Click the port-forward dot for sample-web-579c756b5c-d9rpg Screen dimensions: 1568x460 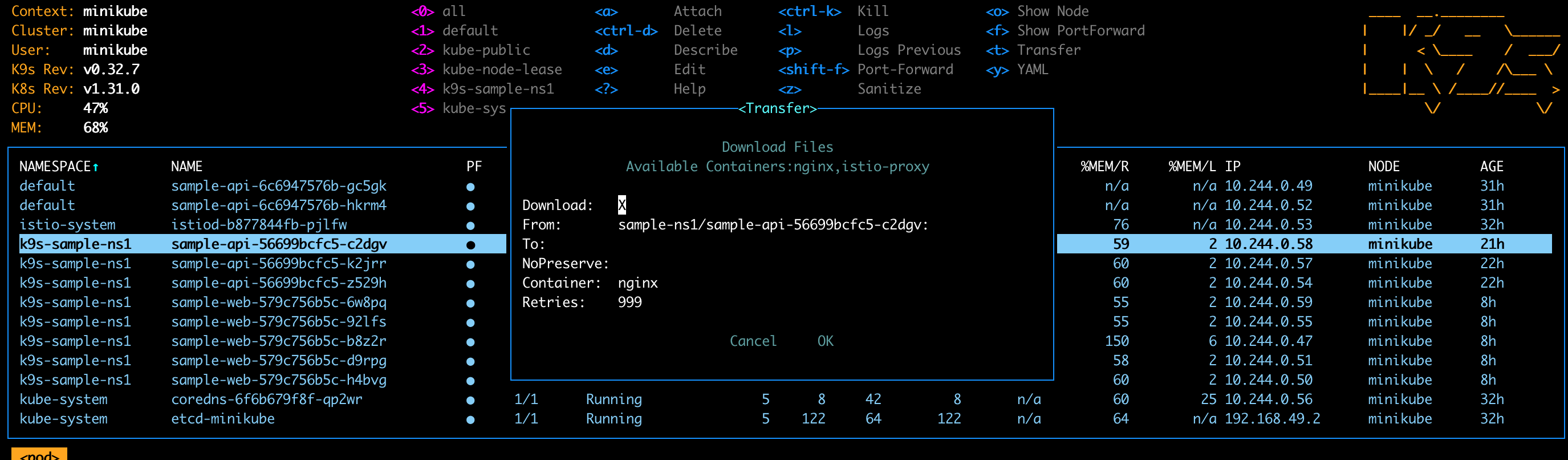click(470, 361)
